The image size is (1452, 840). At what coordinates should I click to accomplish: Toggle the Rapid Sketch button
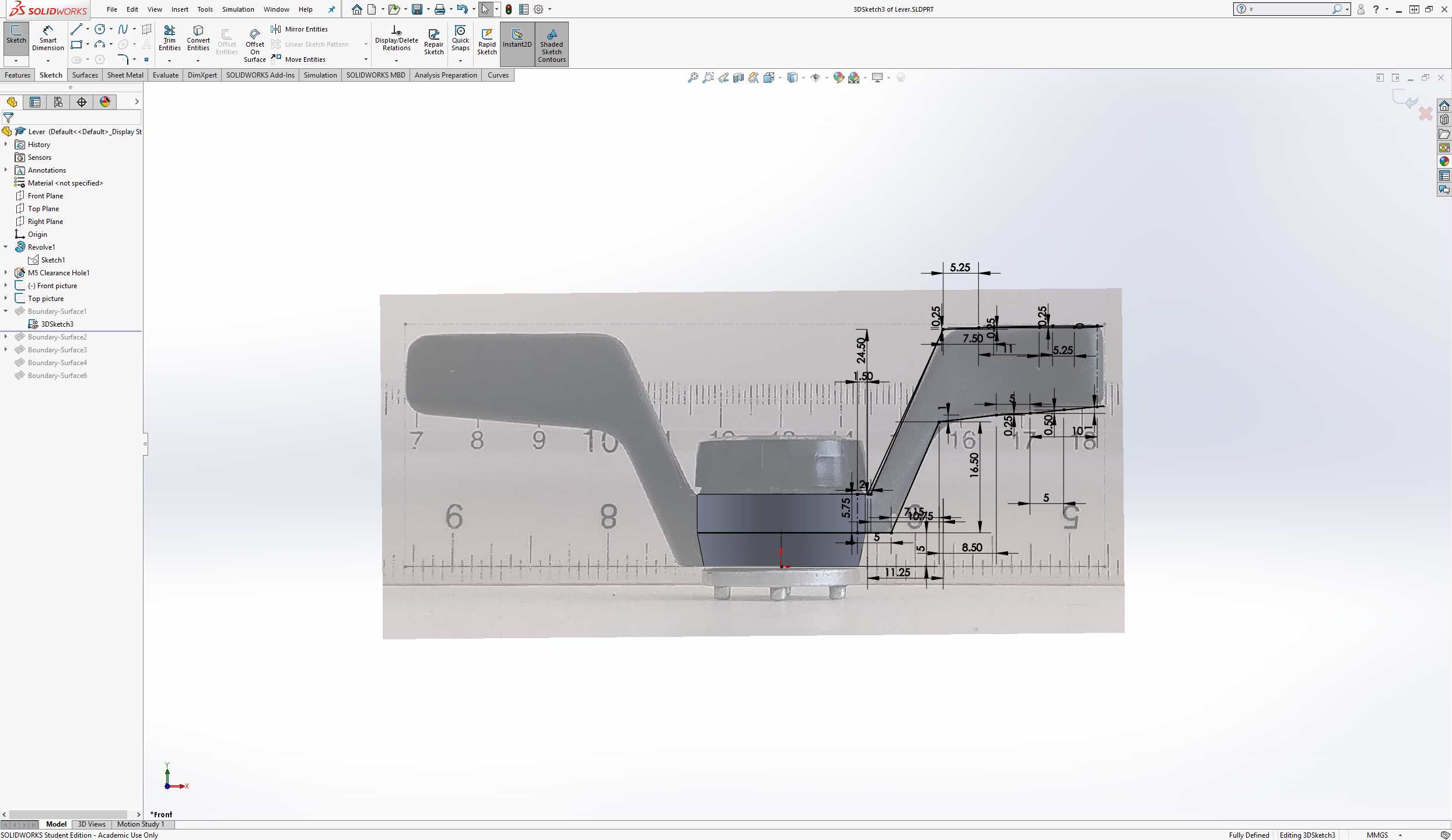pos(487,41)
